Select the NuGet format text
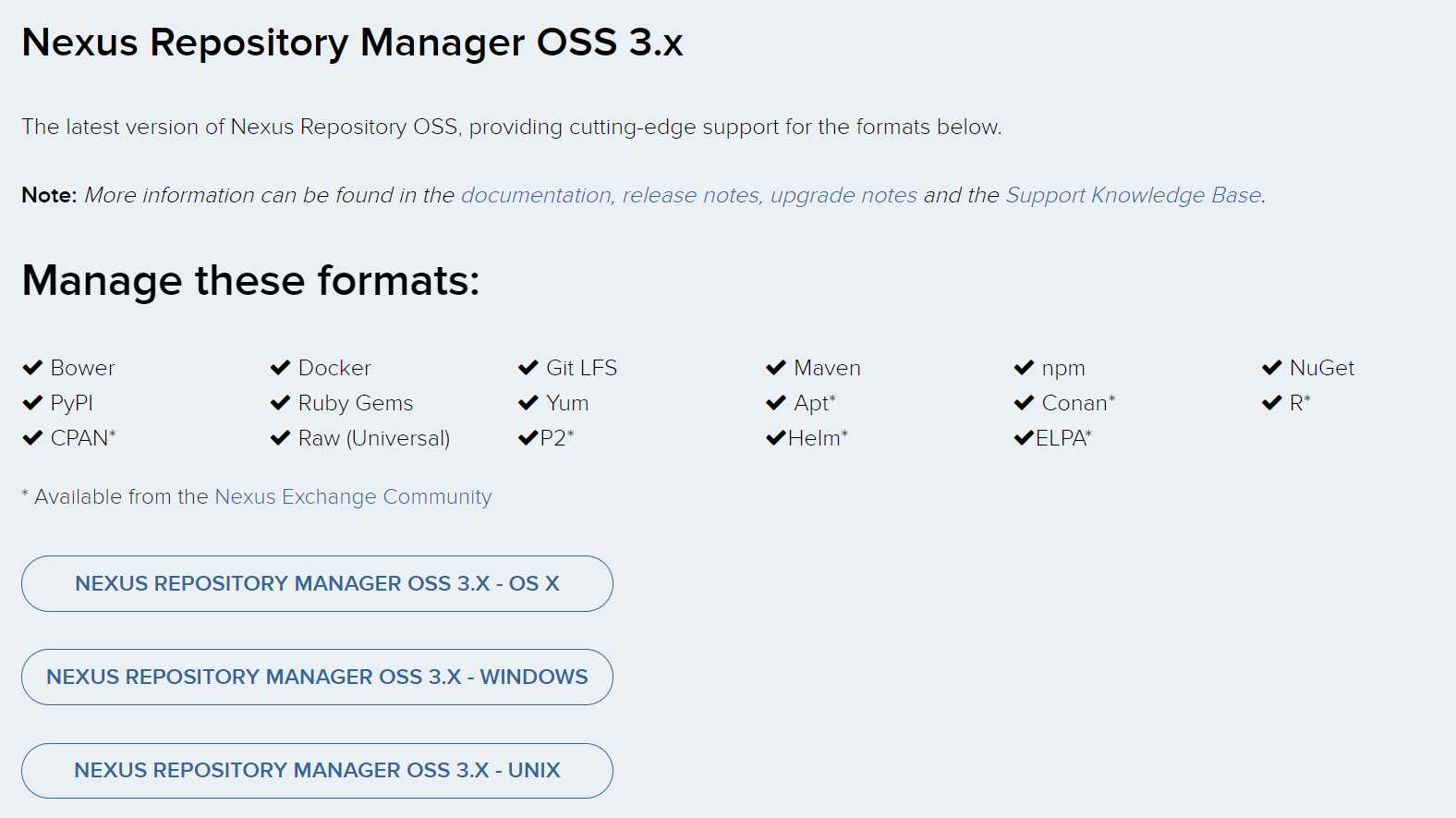This screenshot has width=1456, height=818. click(1322, 368)
